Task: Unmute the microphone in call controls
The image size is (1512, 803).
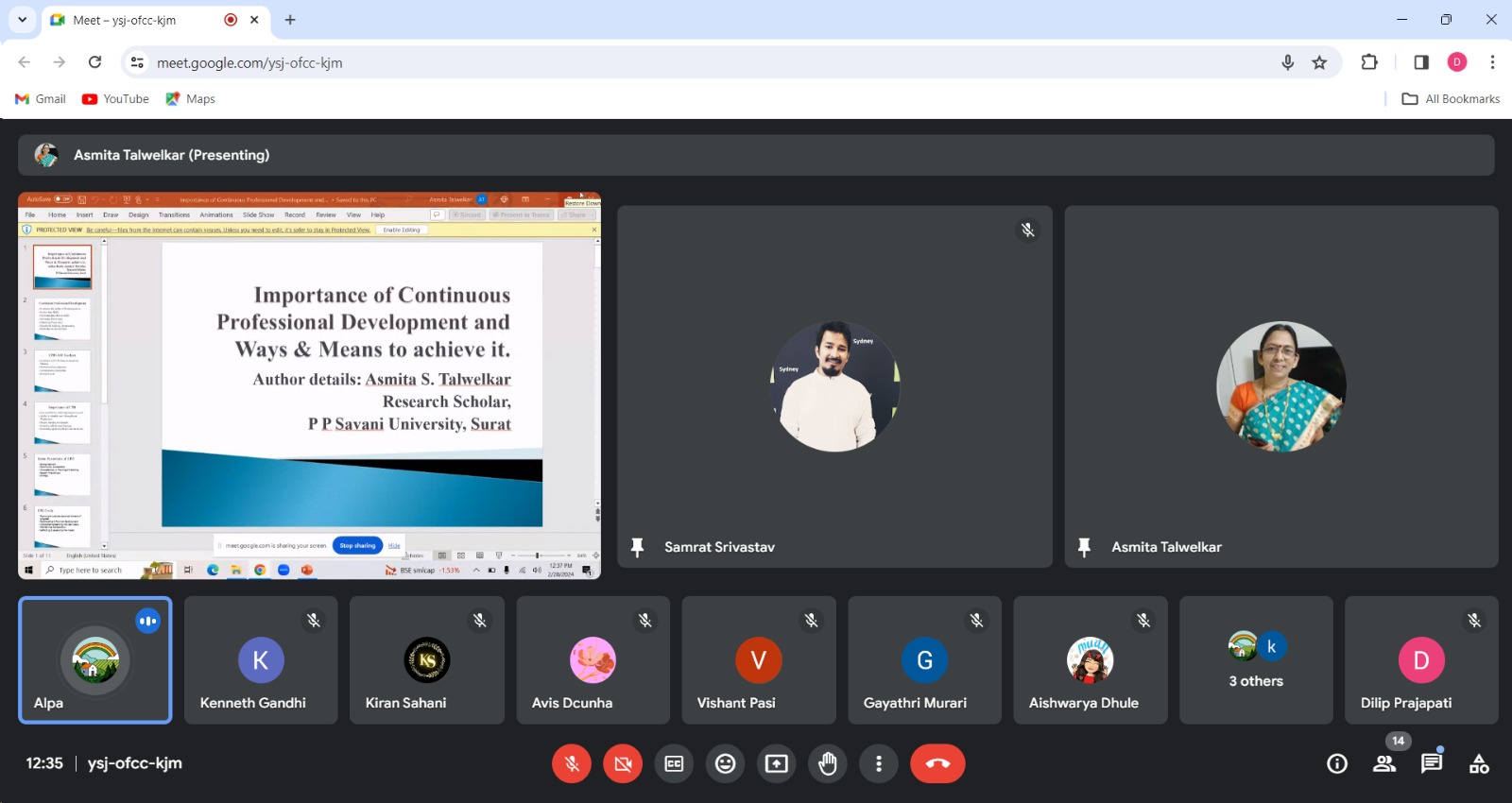Action: click(x=572, y=763)
